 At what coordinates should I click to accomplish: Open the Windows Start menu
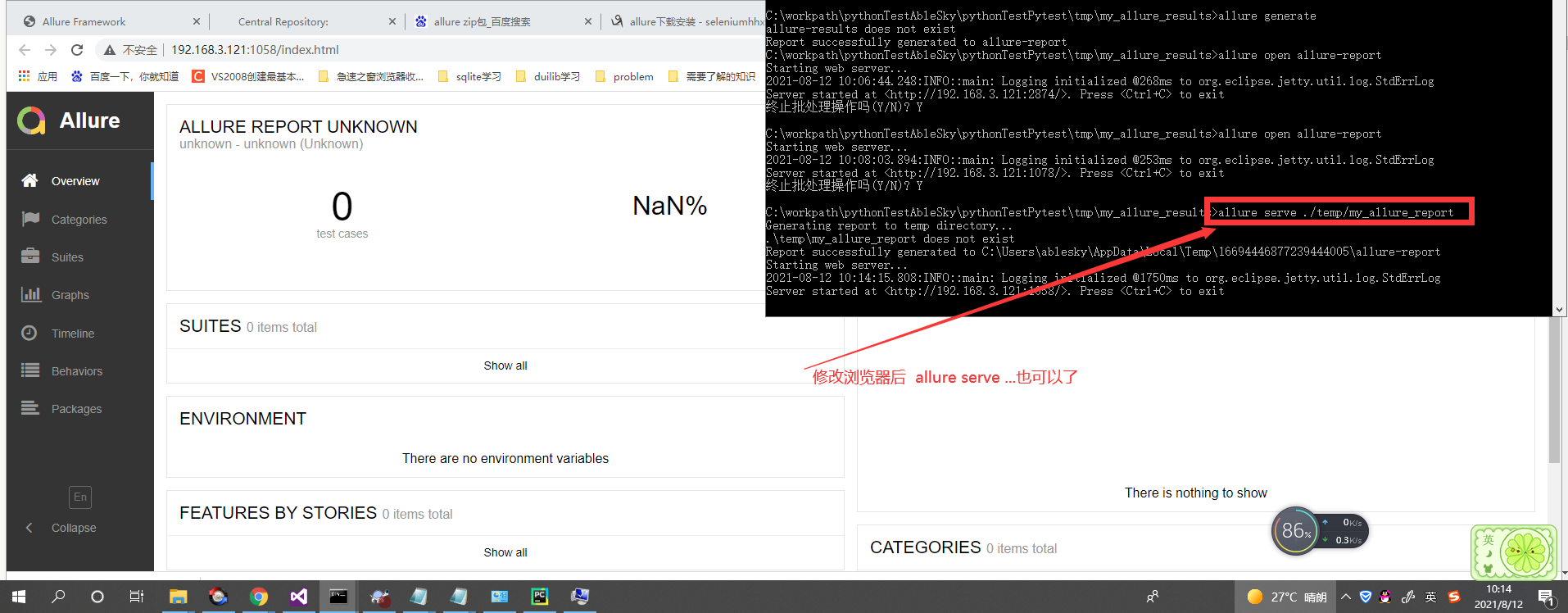[x=19, y=597]
